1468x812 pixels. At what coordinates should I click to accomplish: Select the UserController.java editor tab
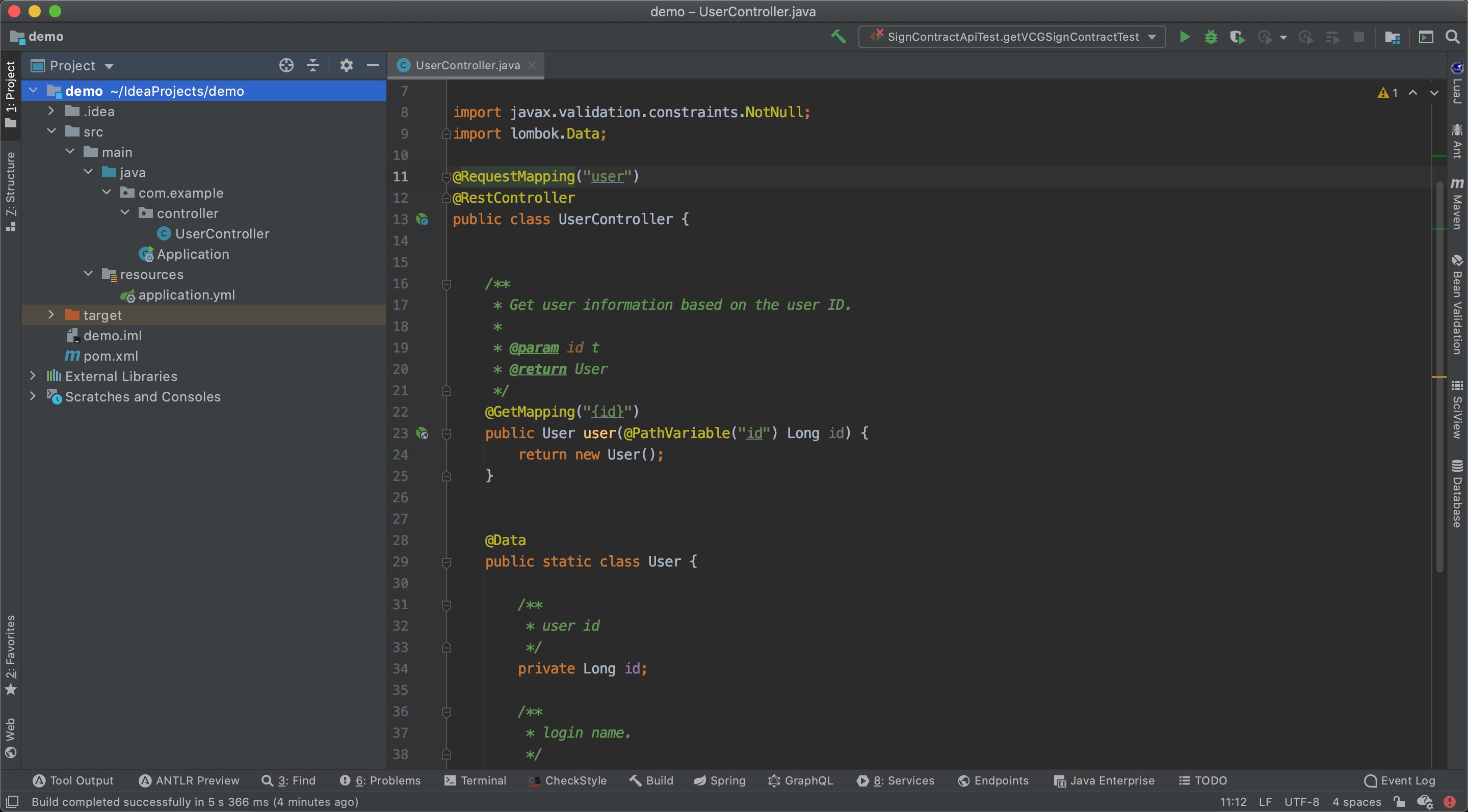(467, 66)
